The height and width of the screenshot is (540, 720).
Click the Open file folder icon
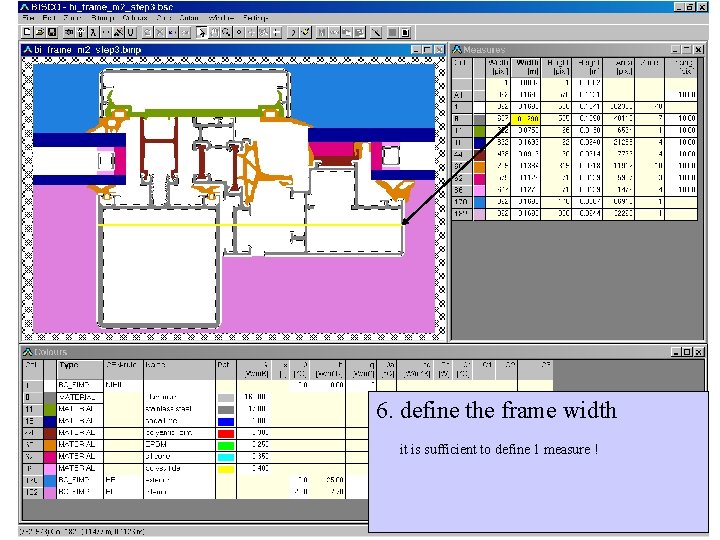pos(40,32)
